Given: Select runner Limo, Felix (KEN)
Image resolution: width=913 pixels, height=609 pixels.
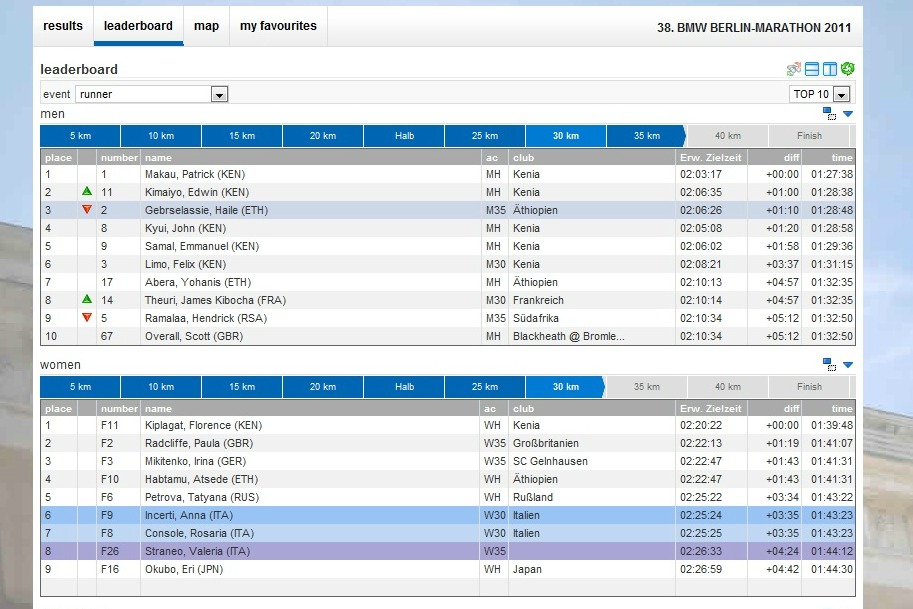Looking at the screenshot, I should 448,264.
